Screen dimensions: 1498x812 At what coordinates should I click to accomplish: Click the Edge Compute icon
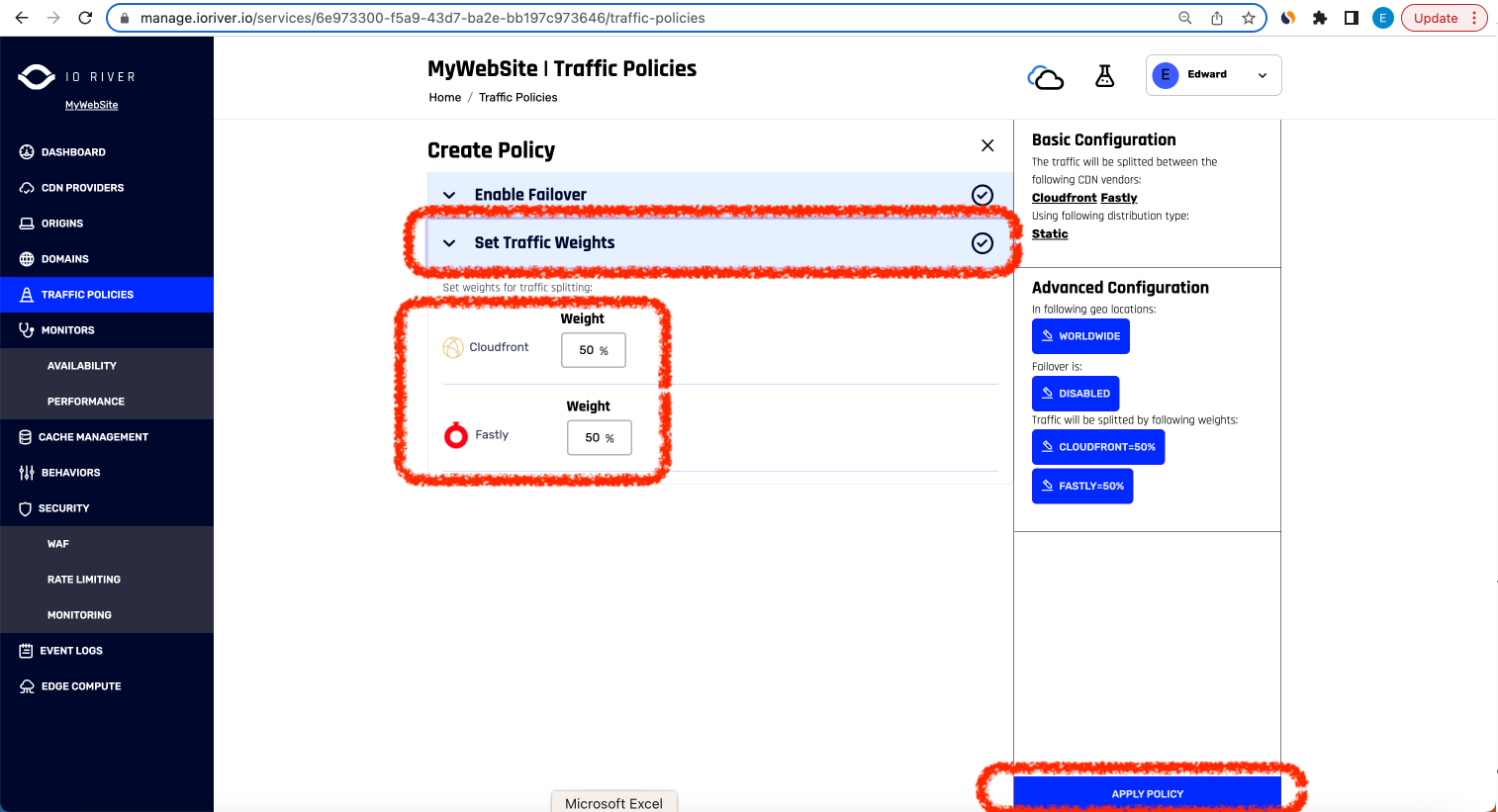coord(27,686)
